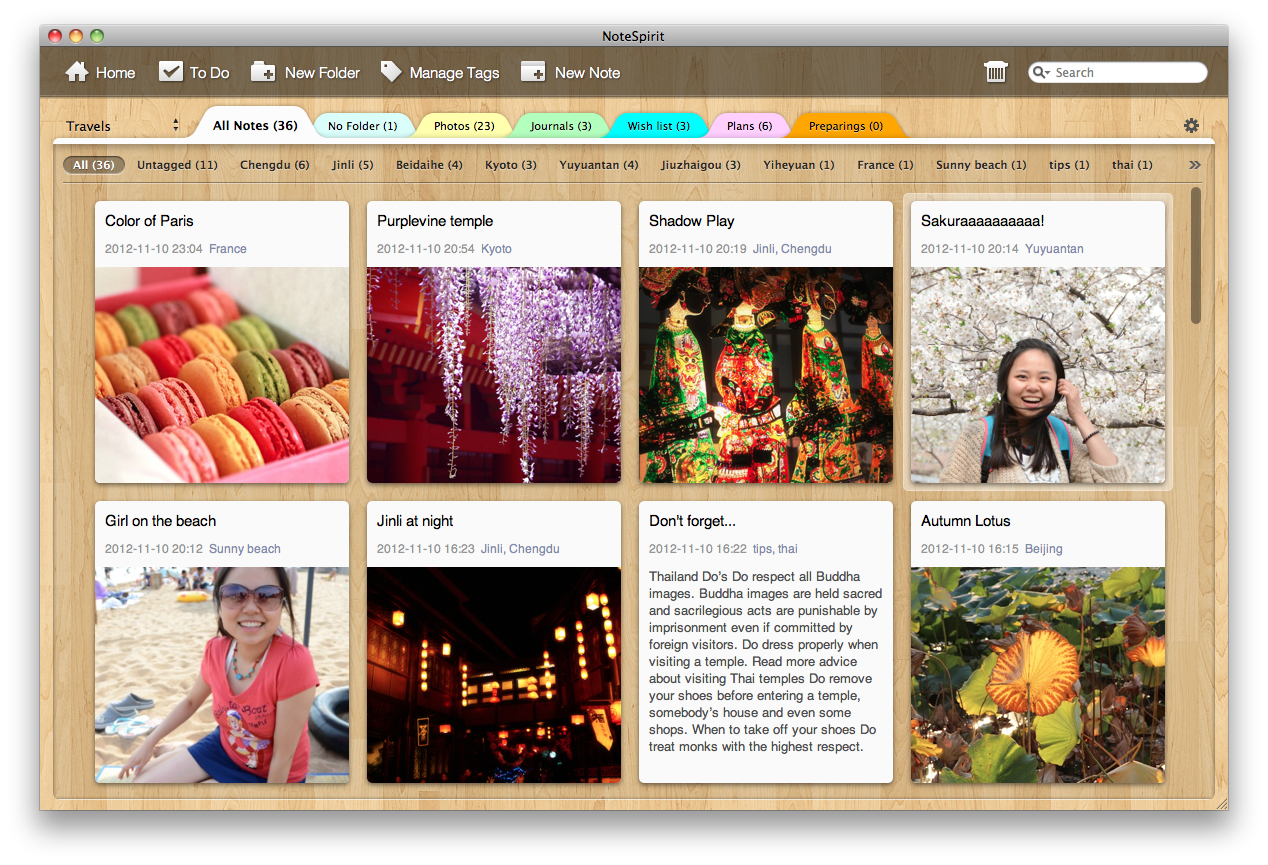Click the Yuyuantan tag on Sakuraaaaaaaaaa! note

click(x=1054, y=249)
